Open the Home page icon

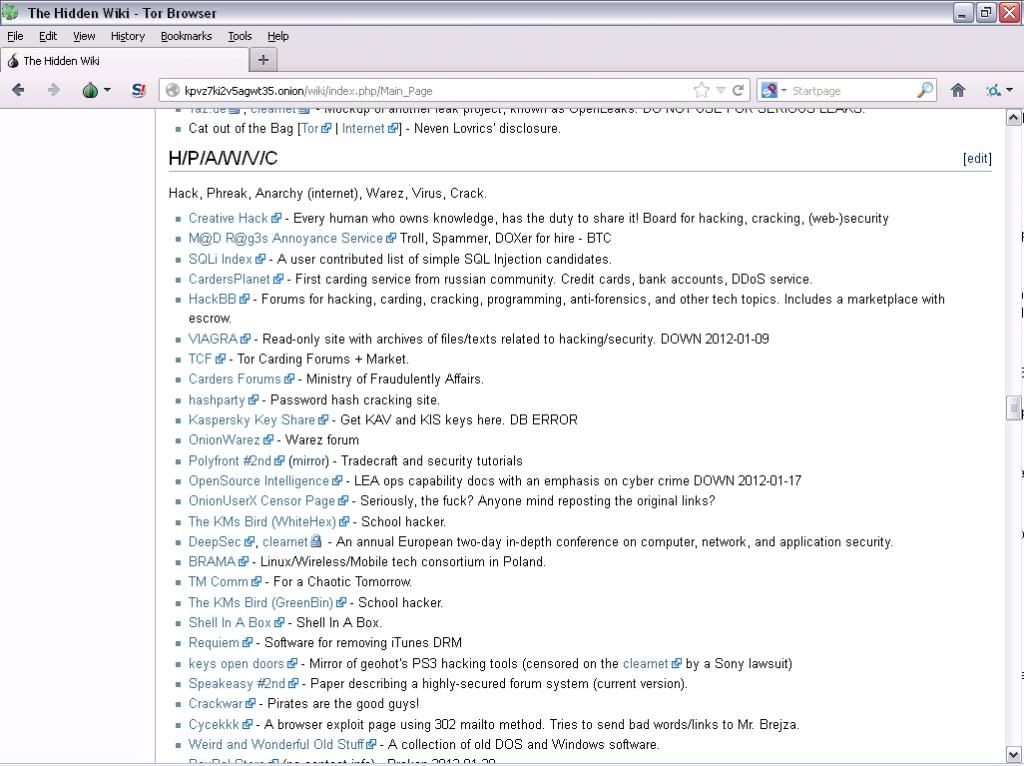click(957, 90)
